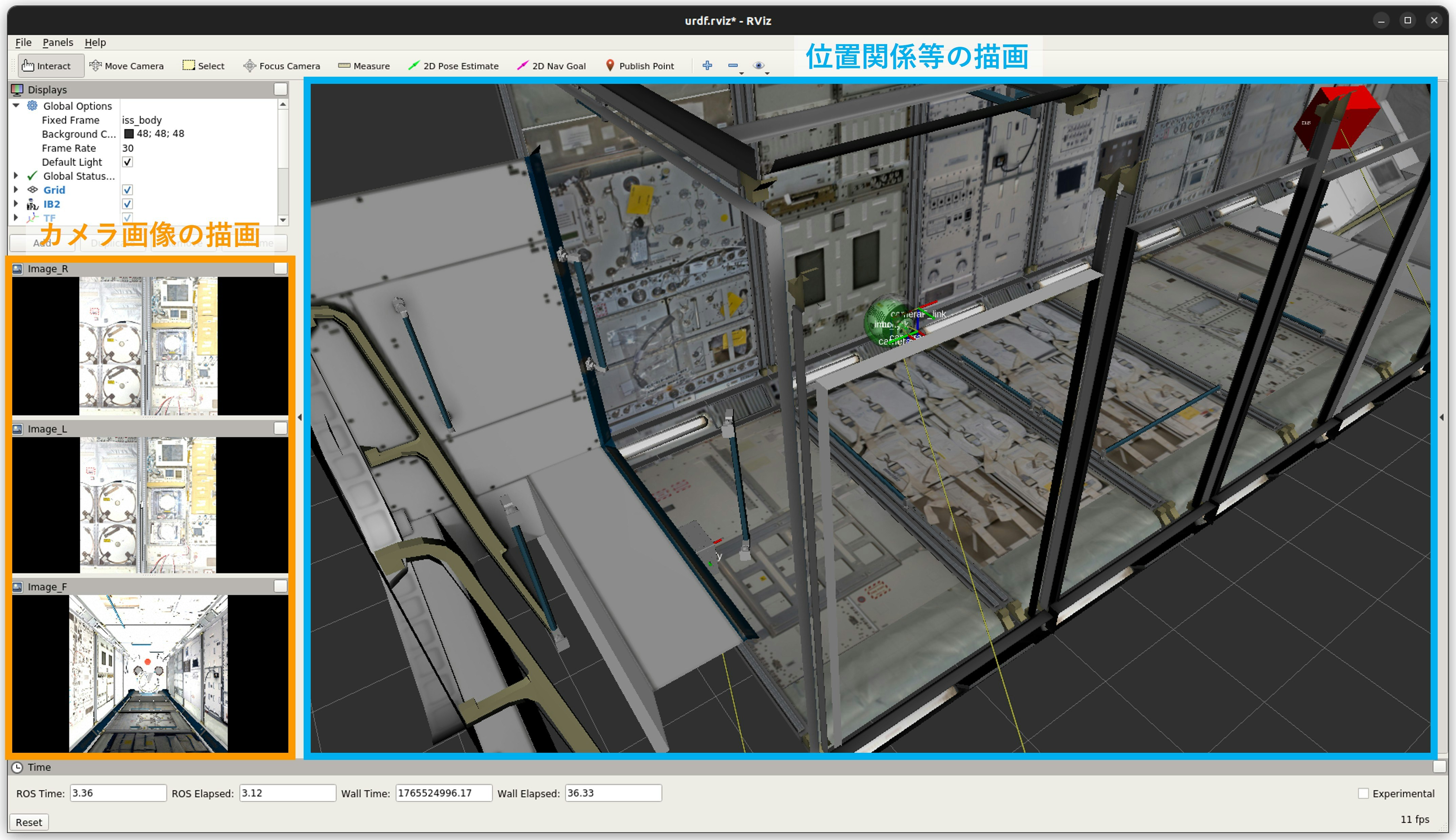Open the Panels menu
1456x840 pixels.
(58, 42)
